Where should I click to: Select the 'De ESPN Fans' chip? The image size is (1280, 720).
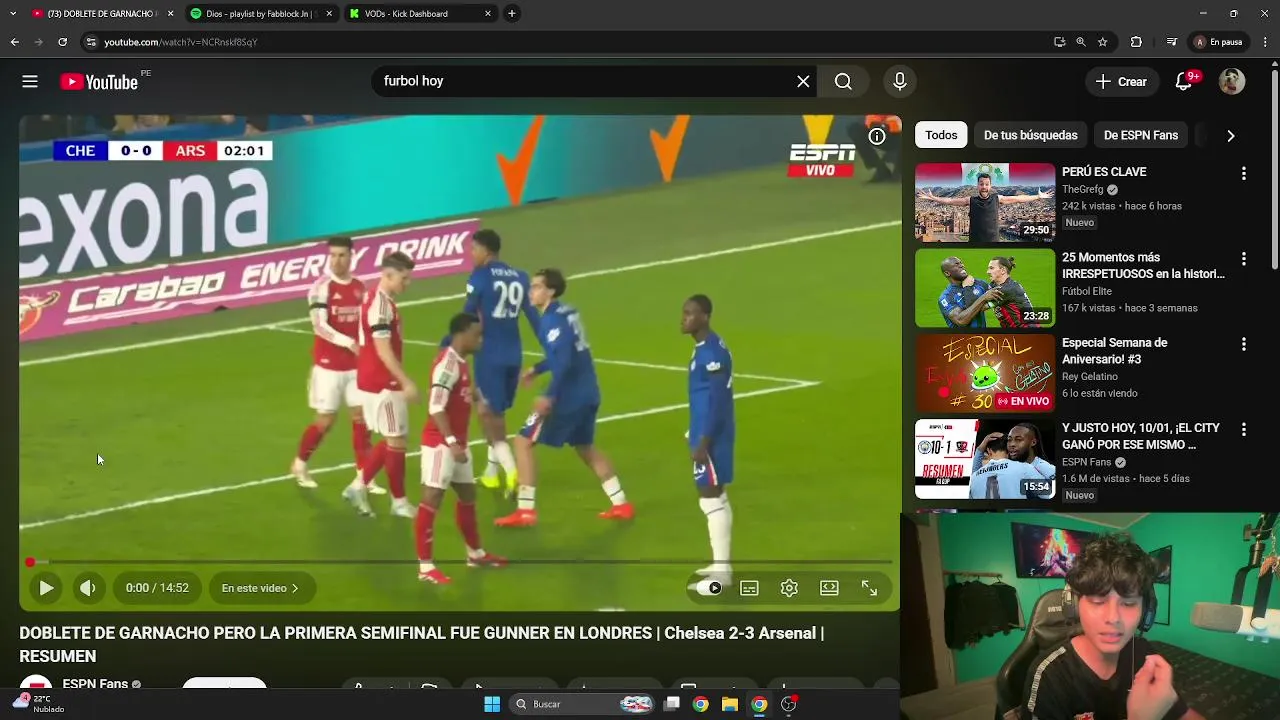pyautogui.click(x=1141, y=135)
